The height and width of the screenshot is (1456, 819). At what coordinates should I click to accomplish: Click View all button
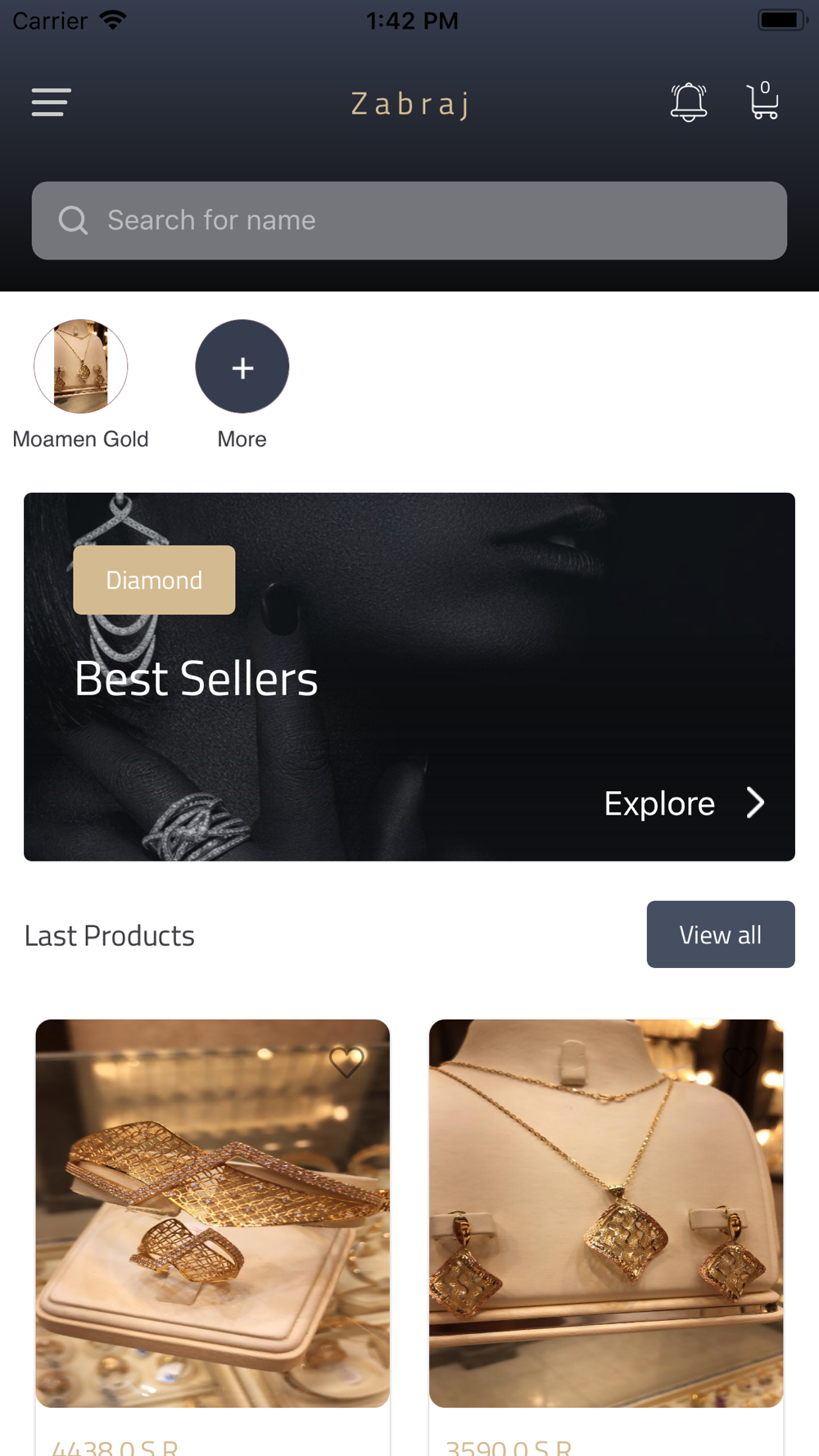[721, 934]
